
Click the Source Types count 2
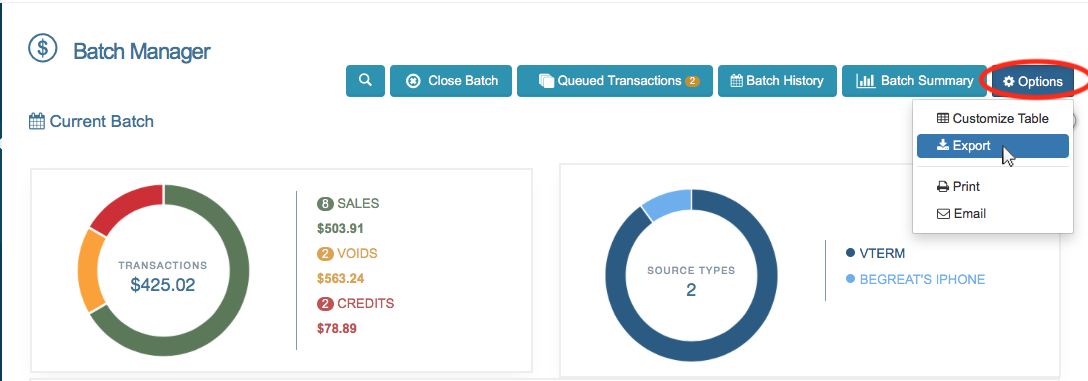(690, 289)
